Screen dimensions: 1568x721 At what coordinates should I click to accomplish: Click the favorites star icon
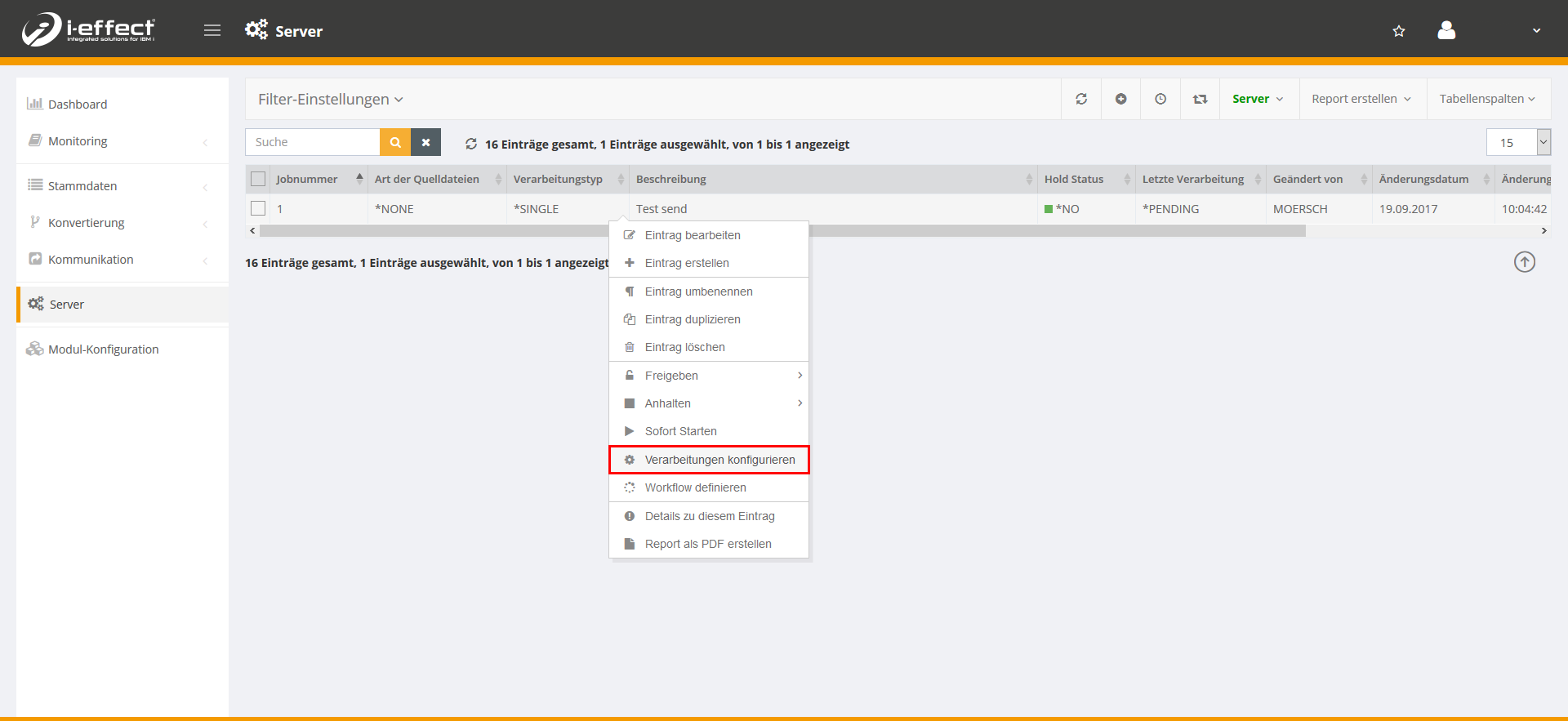(1399, 31)
